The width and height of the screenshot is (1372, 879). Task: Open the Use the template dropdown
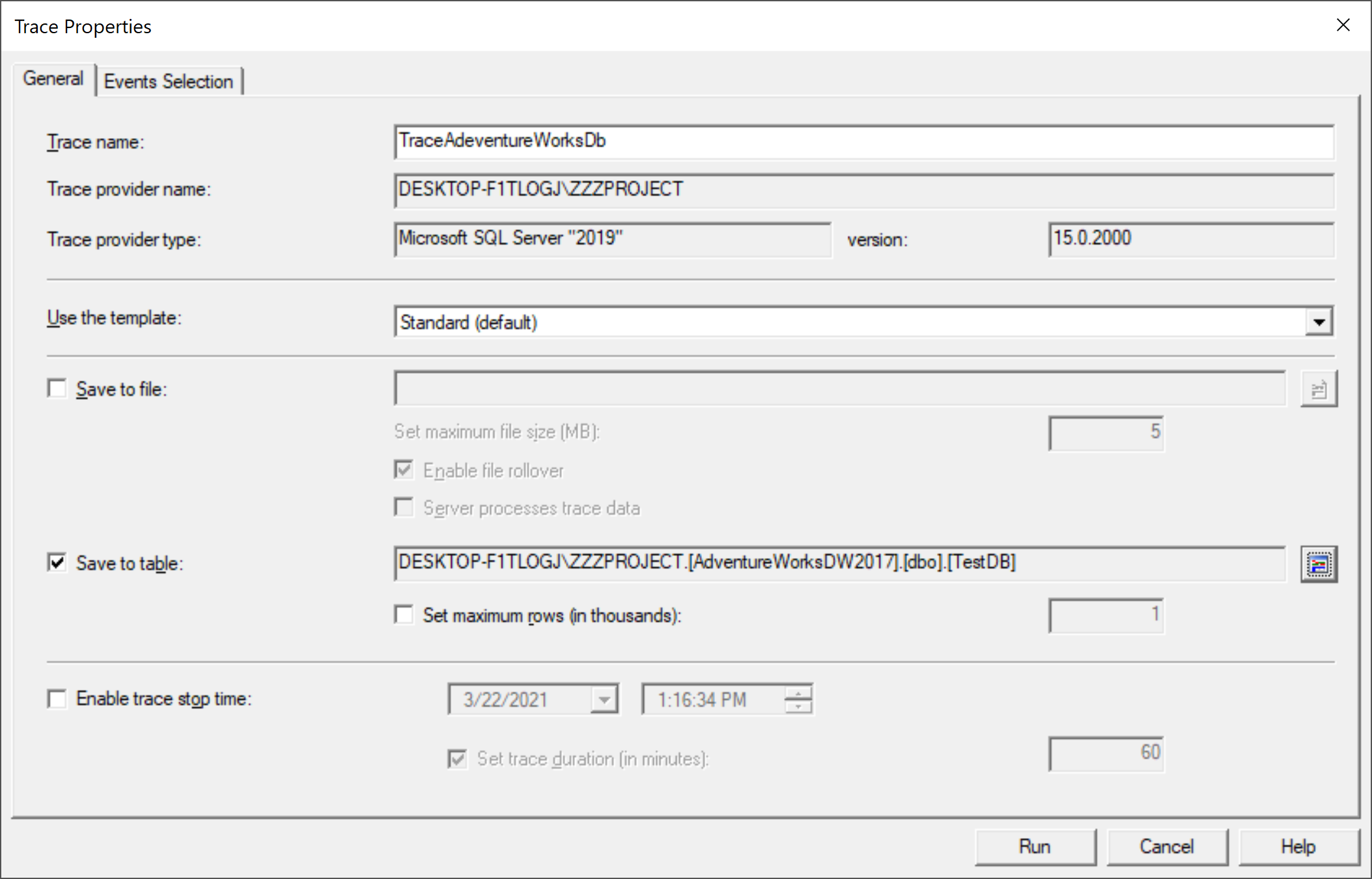pos(1319,322)
